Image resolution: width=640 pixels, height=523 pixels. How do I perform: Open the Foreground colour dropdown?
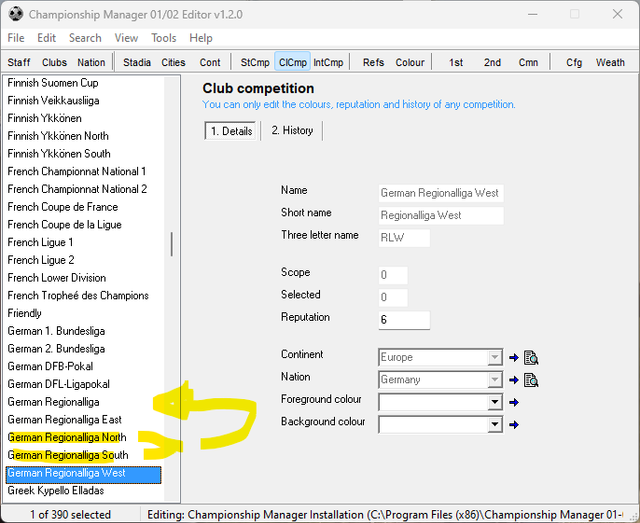pos(495,403)
